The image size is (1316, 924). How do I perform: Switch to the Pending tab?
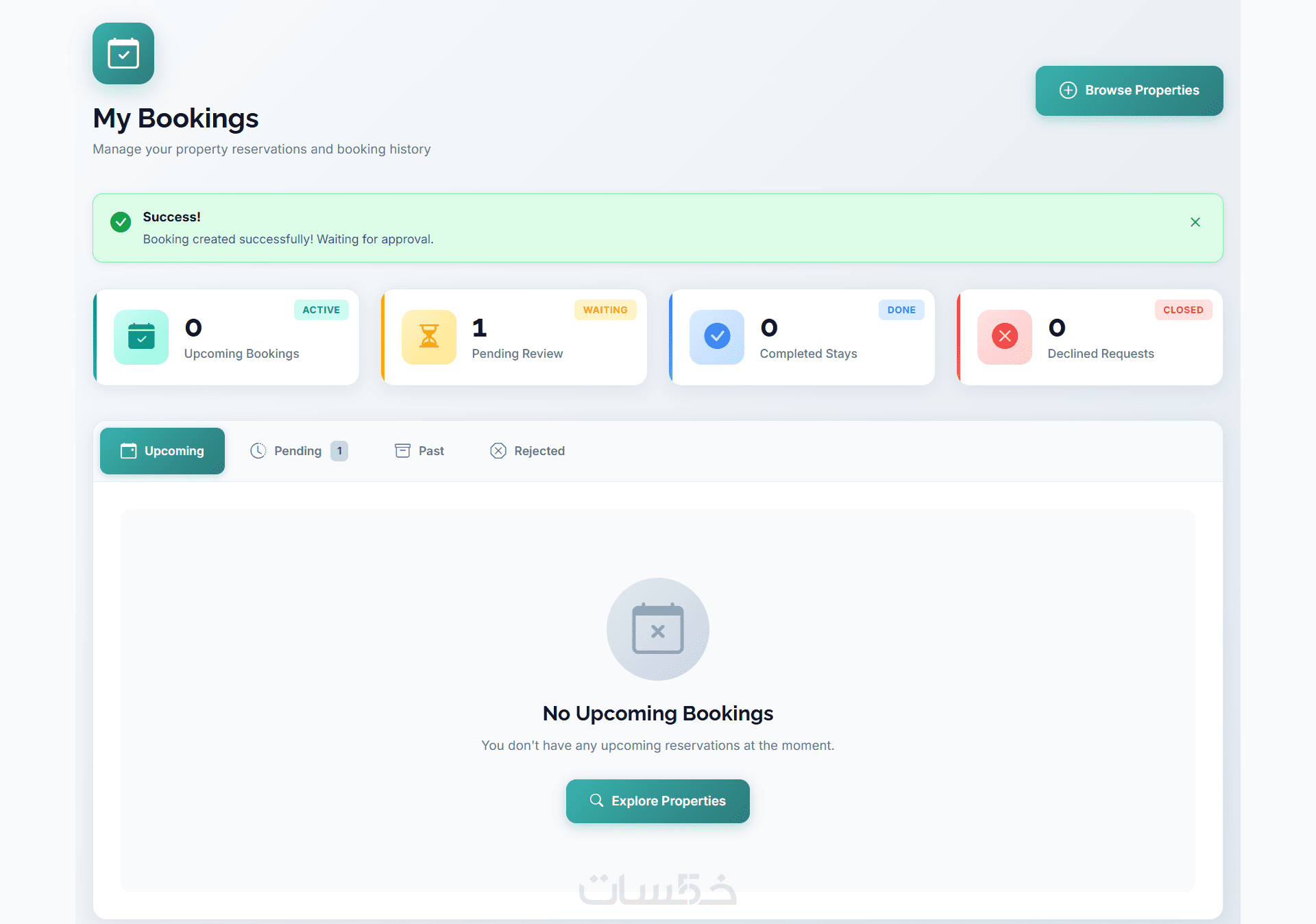(x=297, y=451)
